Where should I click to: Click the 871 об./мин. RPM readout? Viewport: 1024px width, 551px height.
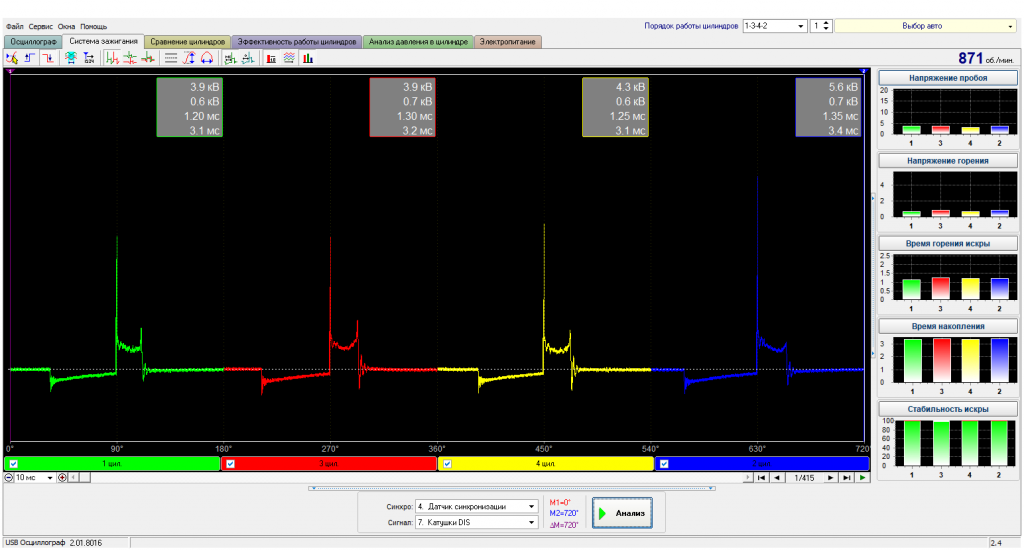click(985, 58)
